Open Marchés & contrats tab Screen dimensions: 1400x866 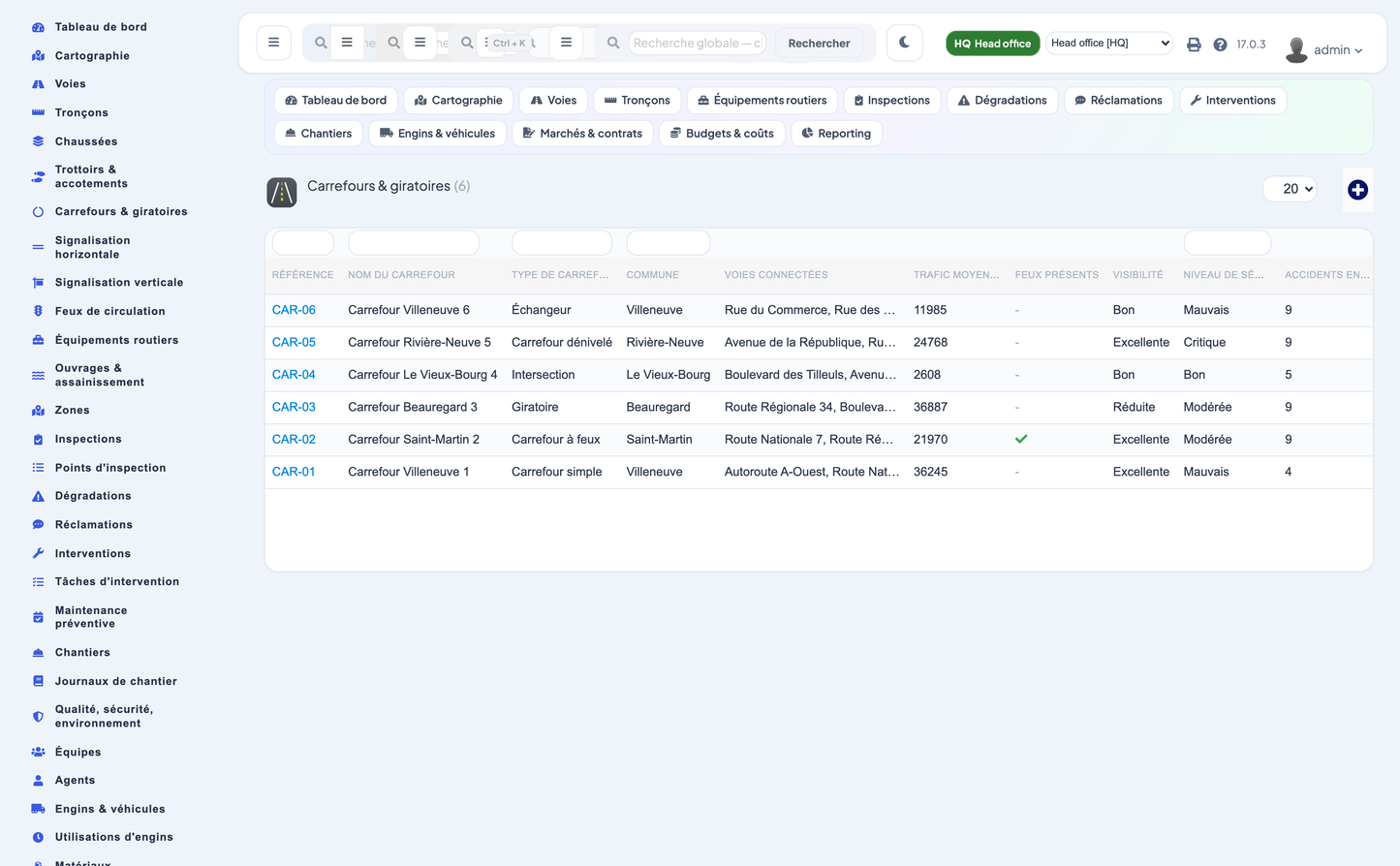pyautogui.click(x=582, y=134)
